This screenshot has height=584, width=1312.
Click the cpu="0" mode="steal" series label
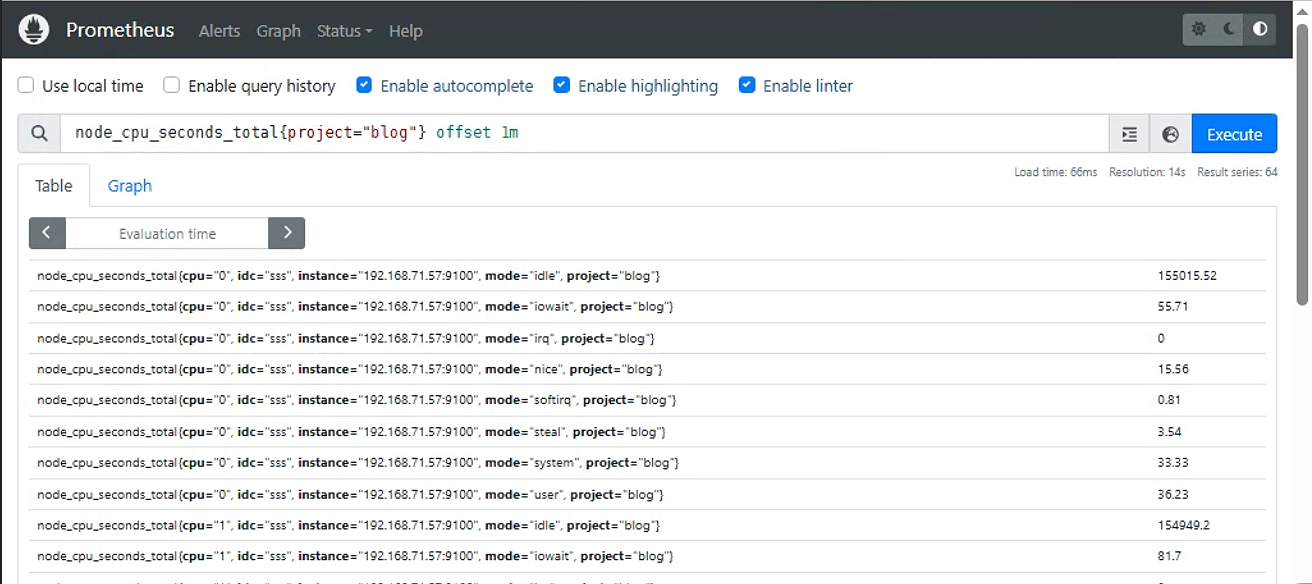coord(351,431)
